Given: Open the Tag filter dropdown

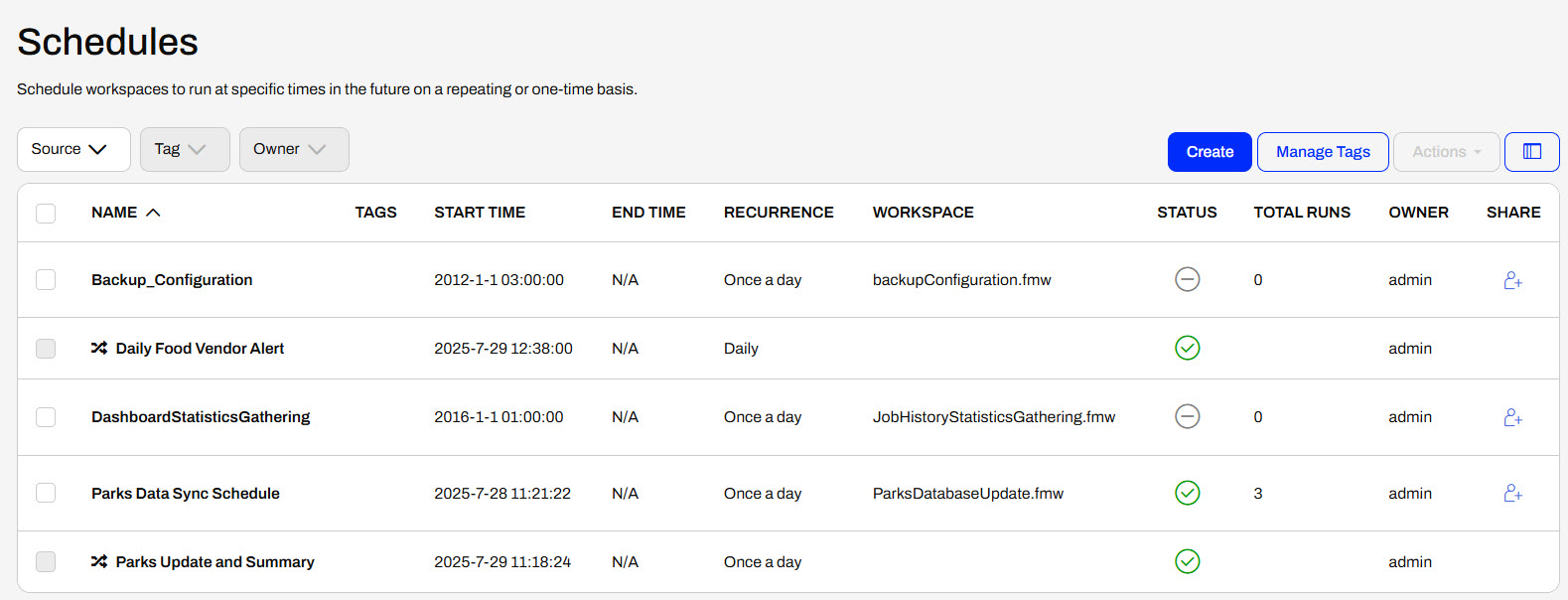Looking at the screenshot, I should coord(185,149).
